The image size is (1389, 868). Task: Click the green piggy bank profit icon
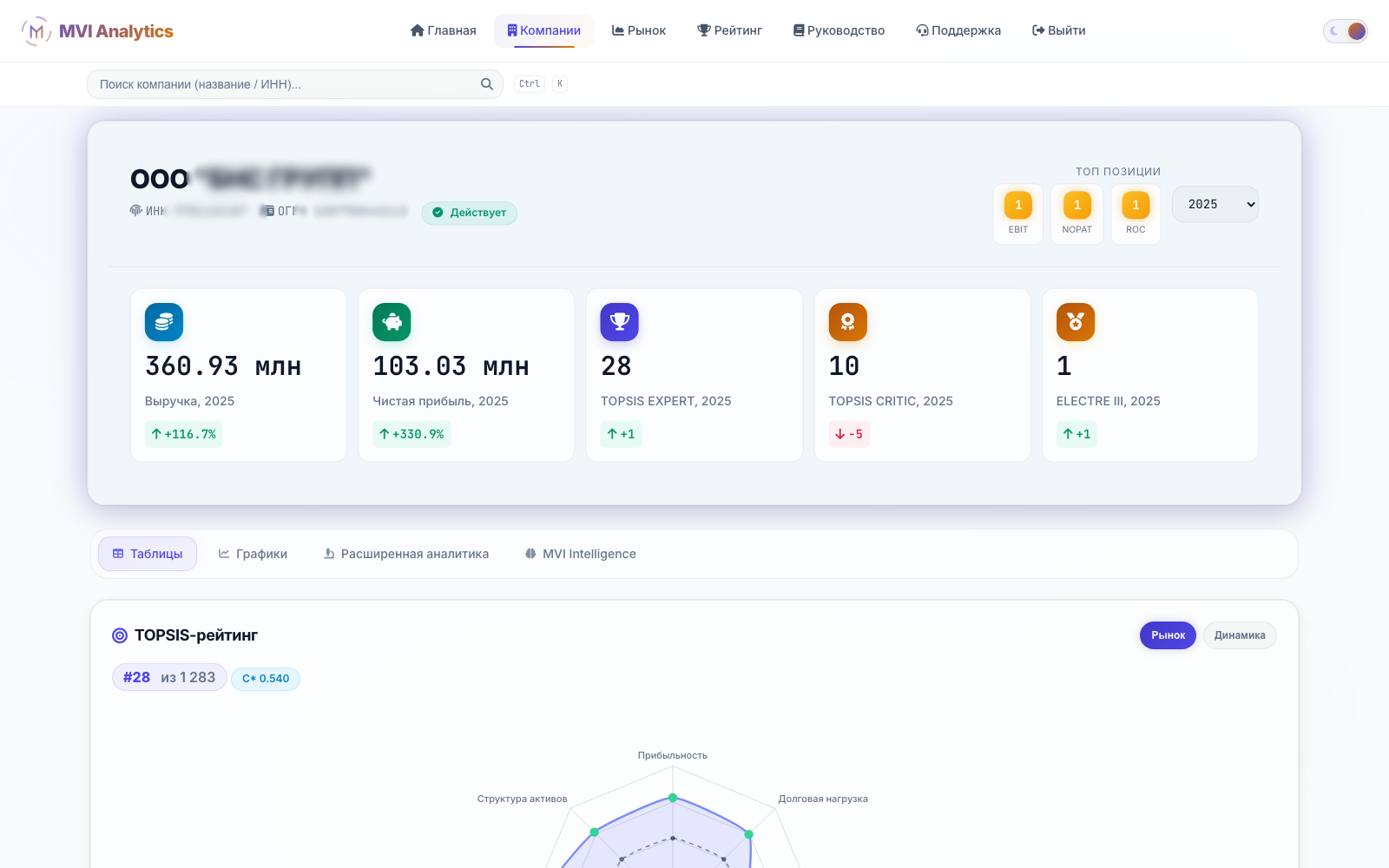pos(392,322)
